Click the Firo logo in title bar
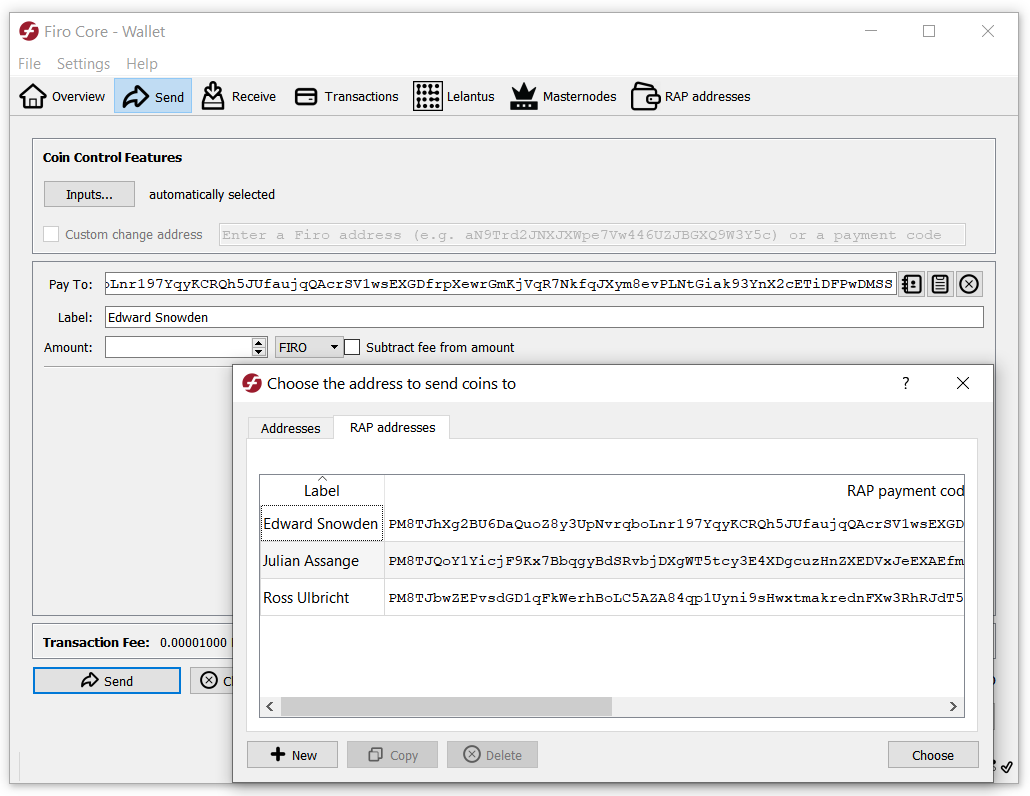Image resolution: width=1030 pixels, height=796 pixels. tap(29, 31)
